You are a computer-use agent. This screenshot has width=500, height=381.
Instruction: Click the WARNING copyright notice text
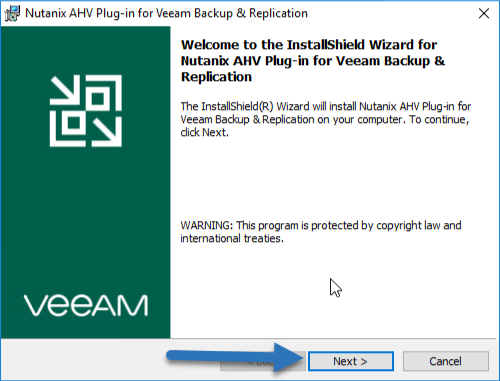(321, 232)
